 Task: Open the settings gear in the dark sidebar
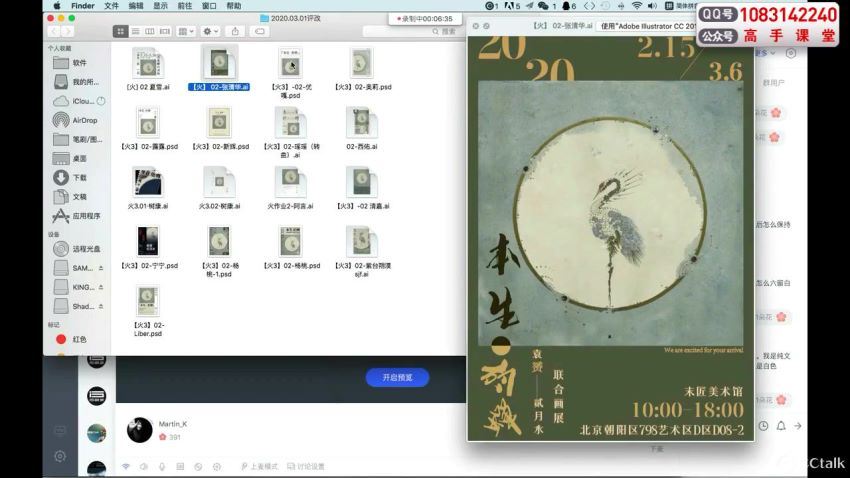coord(60,456)
